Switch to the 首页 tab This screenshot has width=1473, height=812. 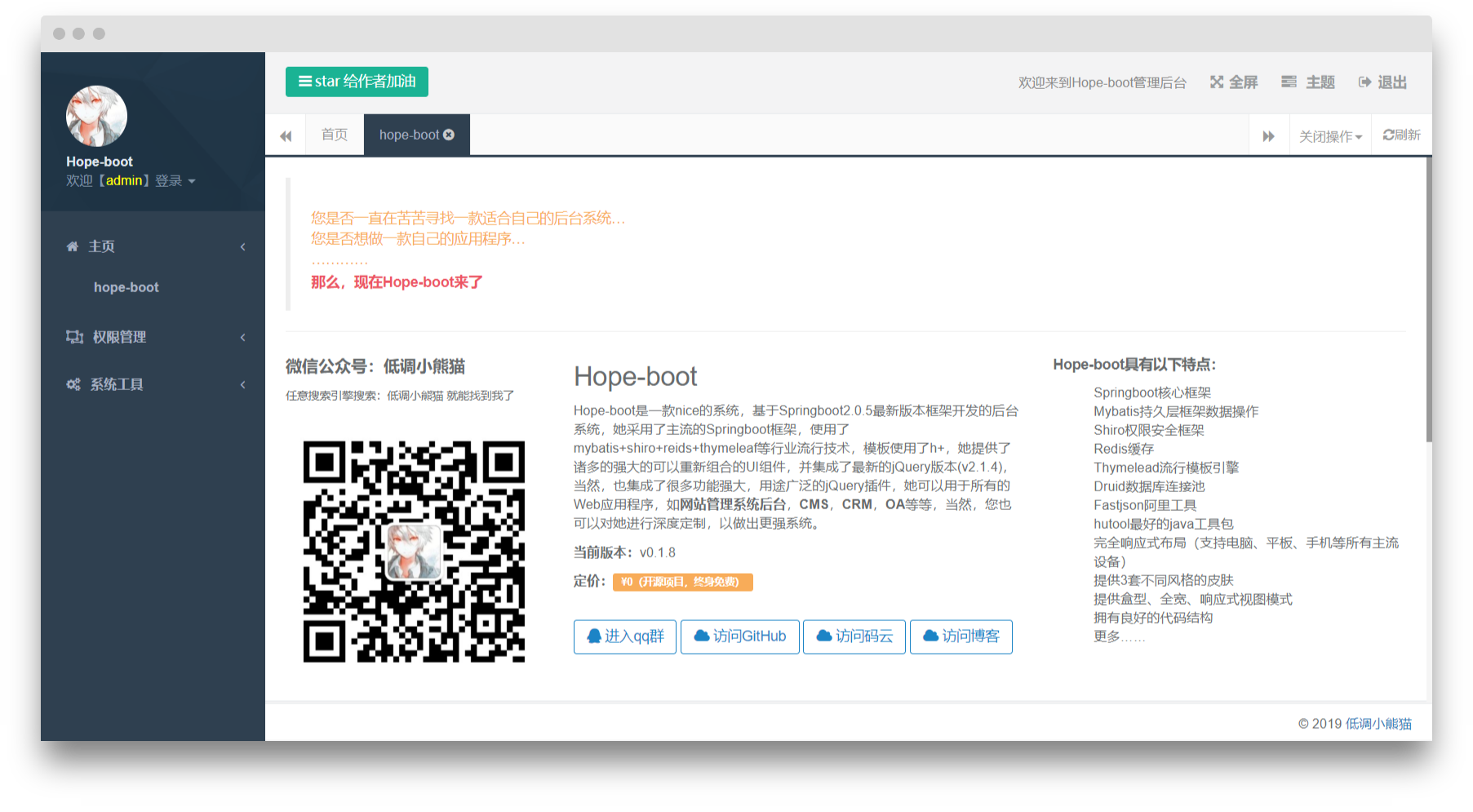tap(335, 135)
